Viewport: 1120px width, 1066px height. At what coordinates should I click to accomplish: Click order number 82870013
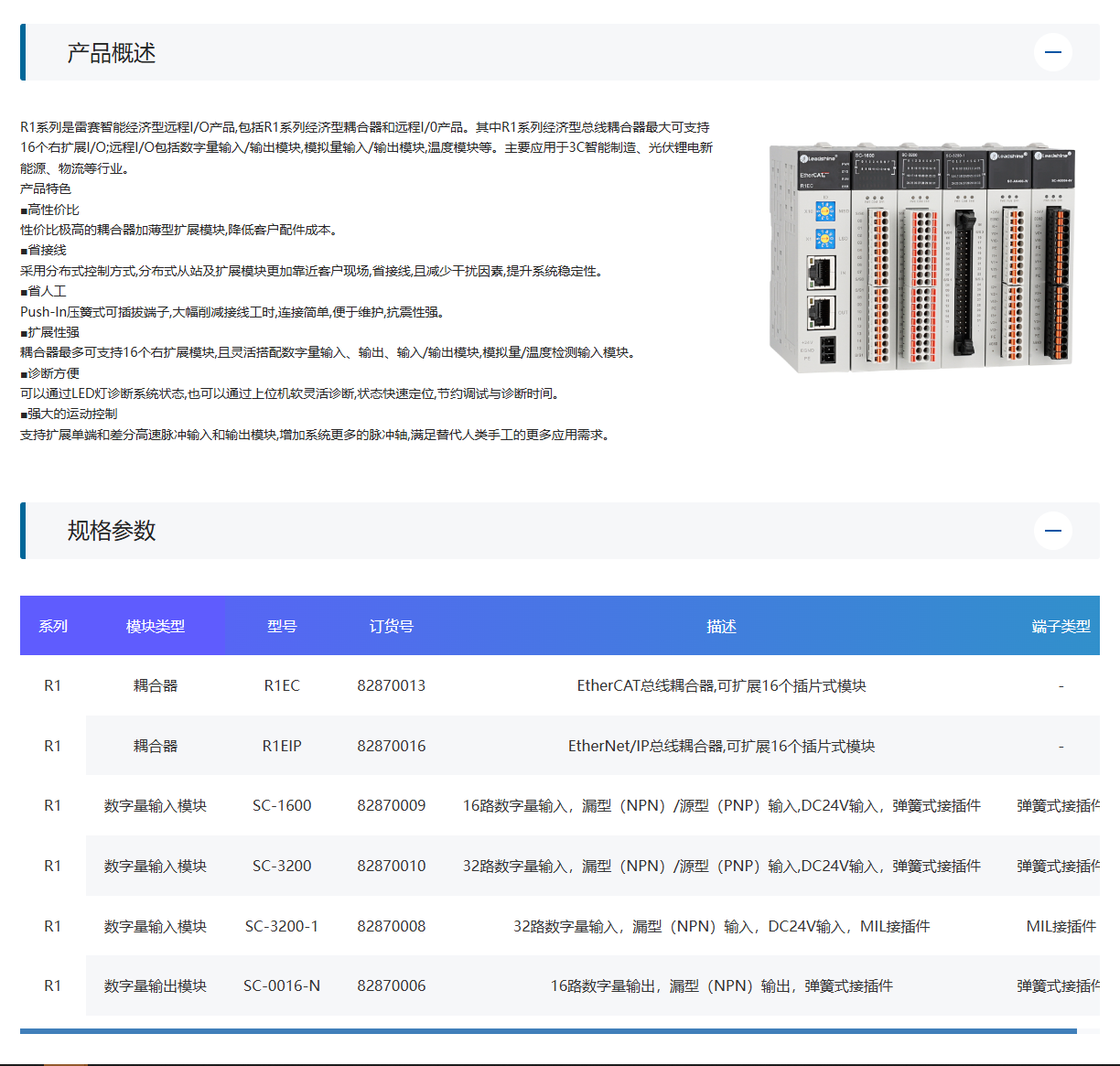tap(392, 685)
